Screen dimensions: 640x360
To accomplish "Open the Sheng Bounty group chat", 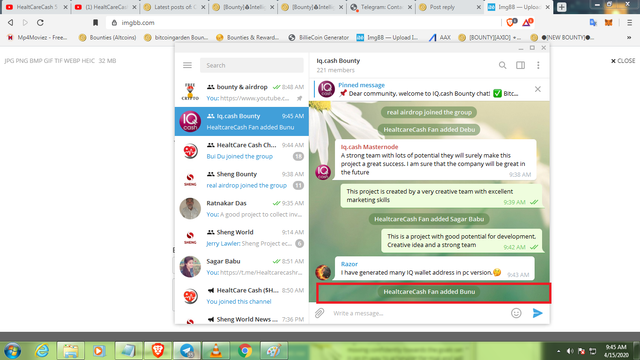I will click(242, 180).
